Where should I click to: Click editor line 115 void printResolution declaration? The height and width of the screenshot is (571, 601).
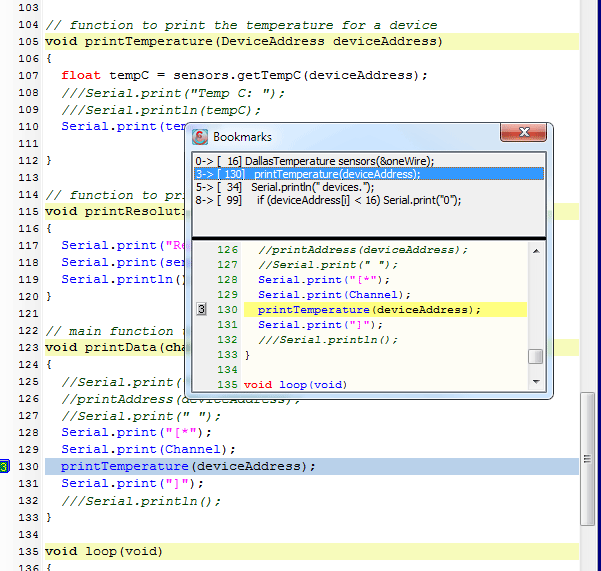[x=115, y=212]
